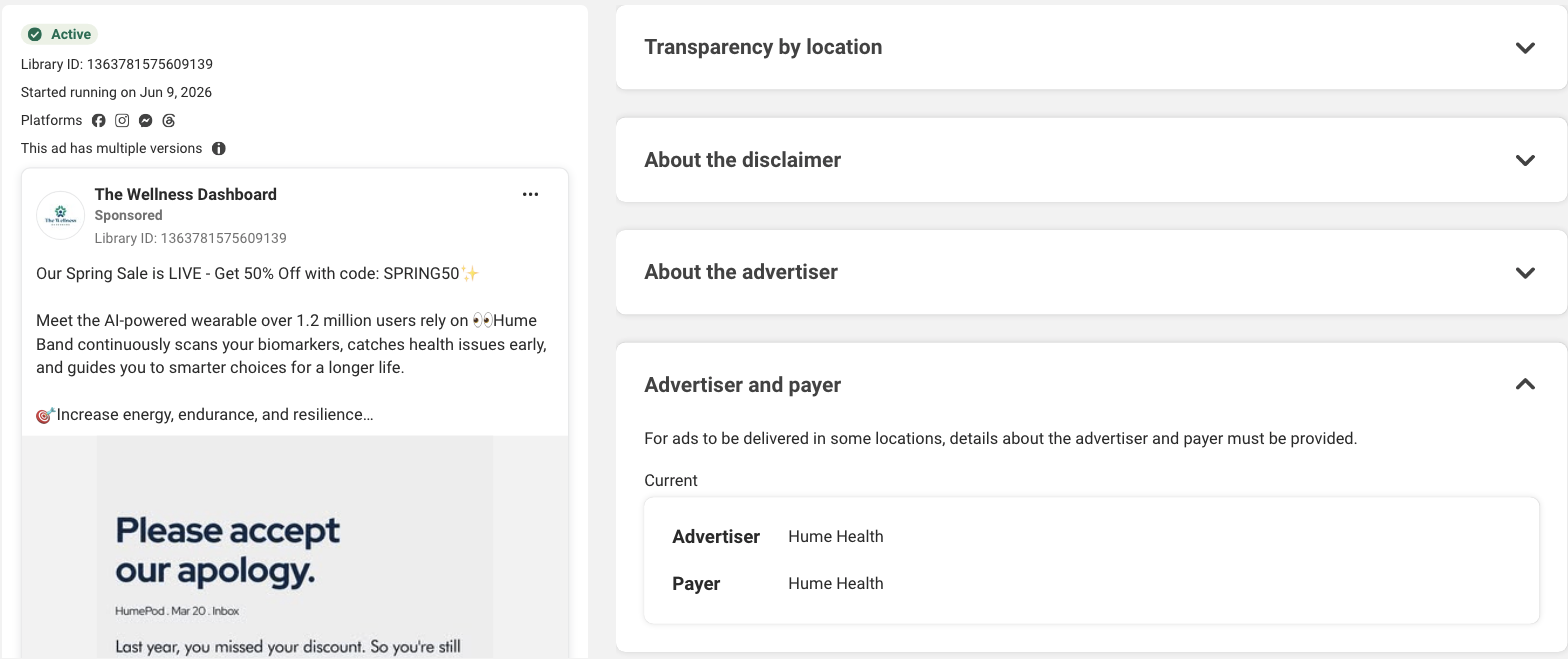Click the 'Advertiser and payer' heading
Viewport: 1568px width, 659px height.
point(743,385)
